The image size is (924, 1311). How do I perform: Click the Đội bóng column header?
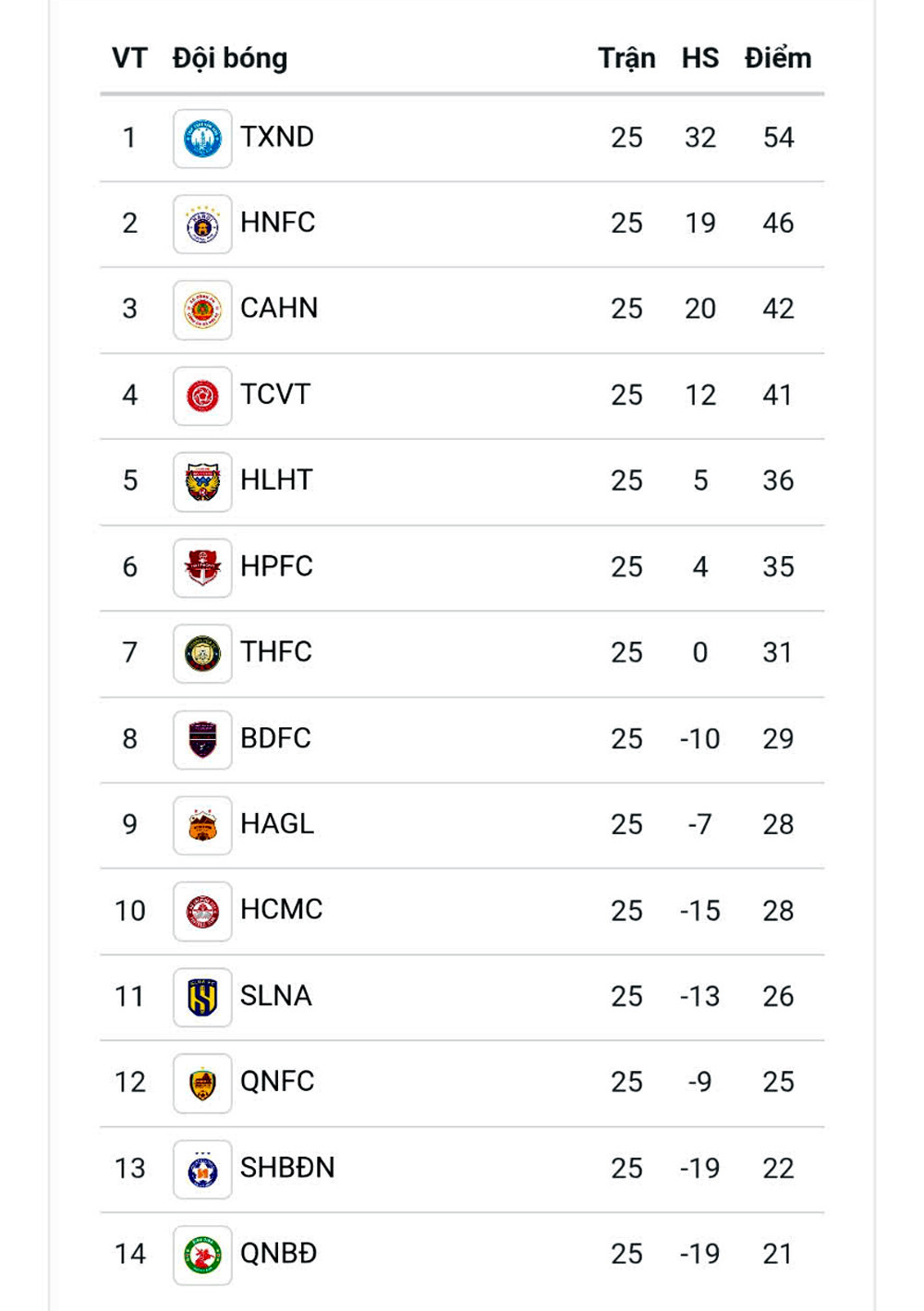tap(230, 58)
